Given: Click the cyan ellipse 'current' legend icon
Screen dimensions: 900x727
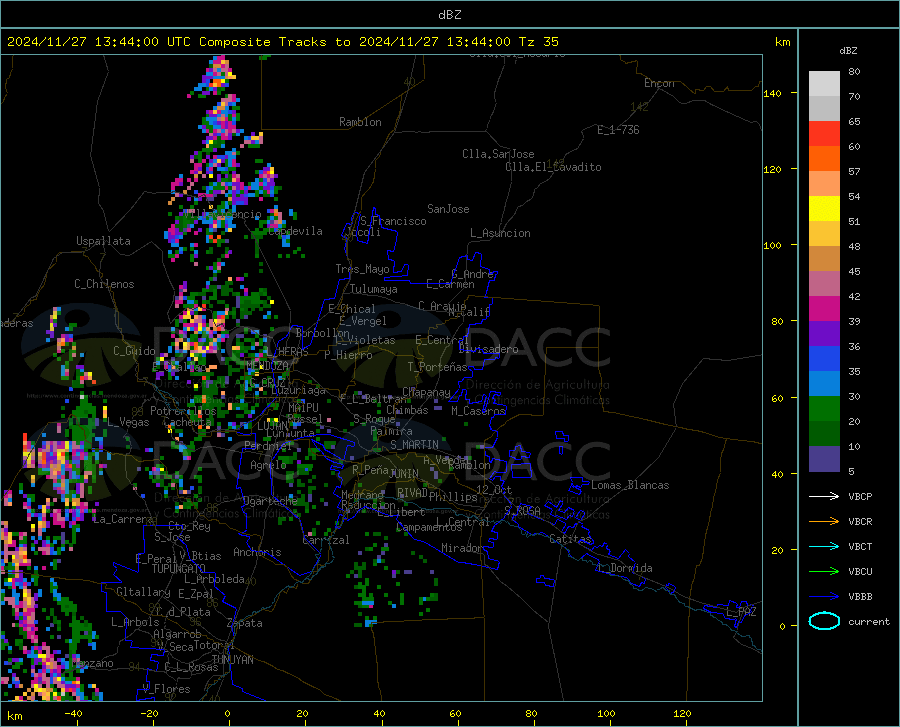Looking at the screenshot, I should 824,621.
